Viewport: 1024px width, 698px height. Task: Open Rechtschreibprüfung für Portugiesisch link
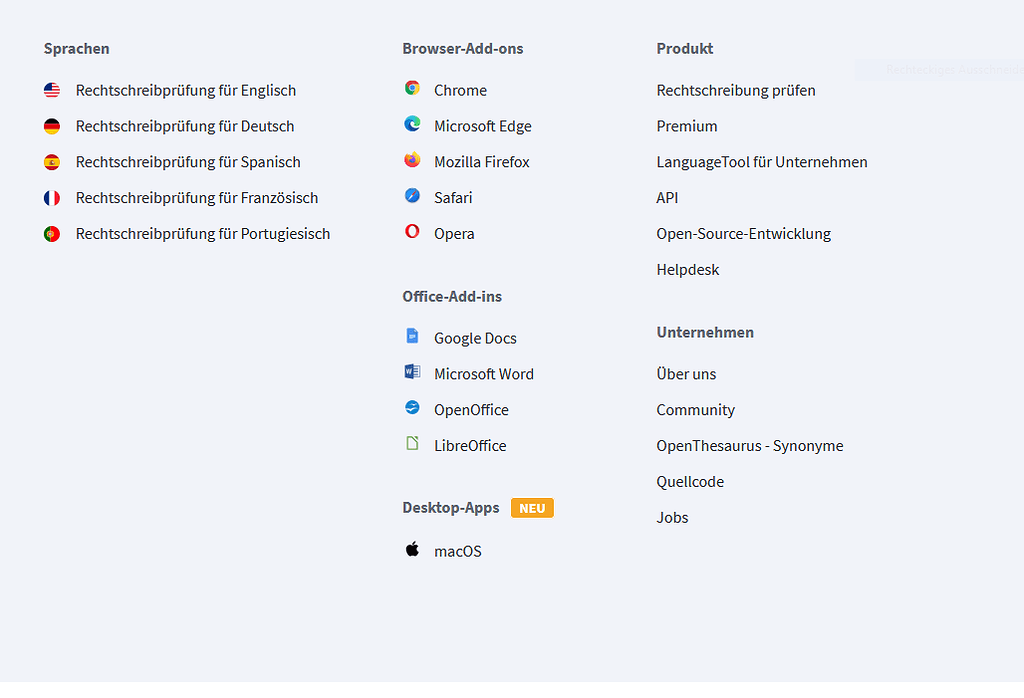point(203,234)
